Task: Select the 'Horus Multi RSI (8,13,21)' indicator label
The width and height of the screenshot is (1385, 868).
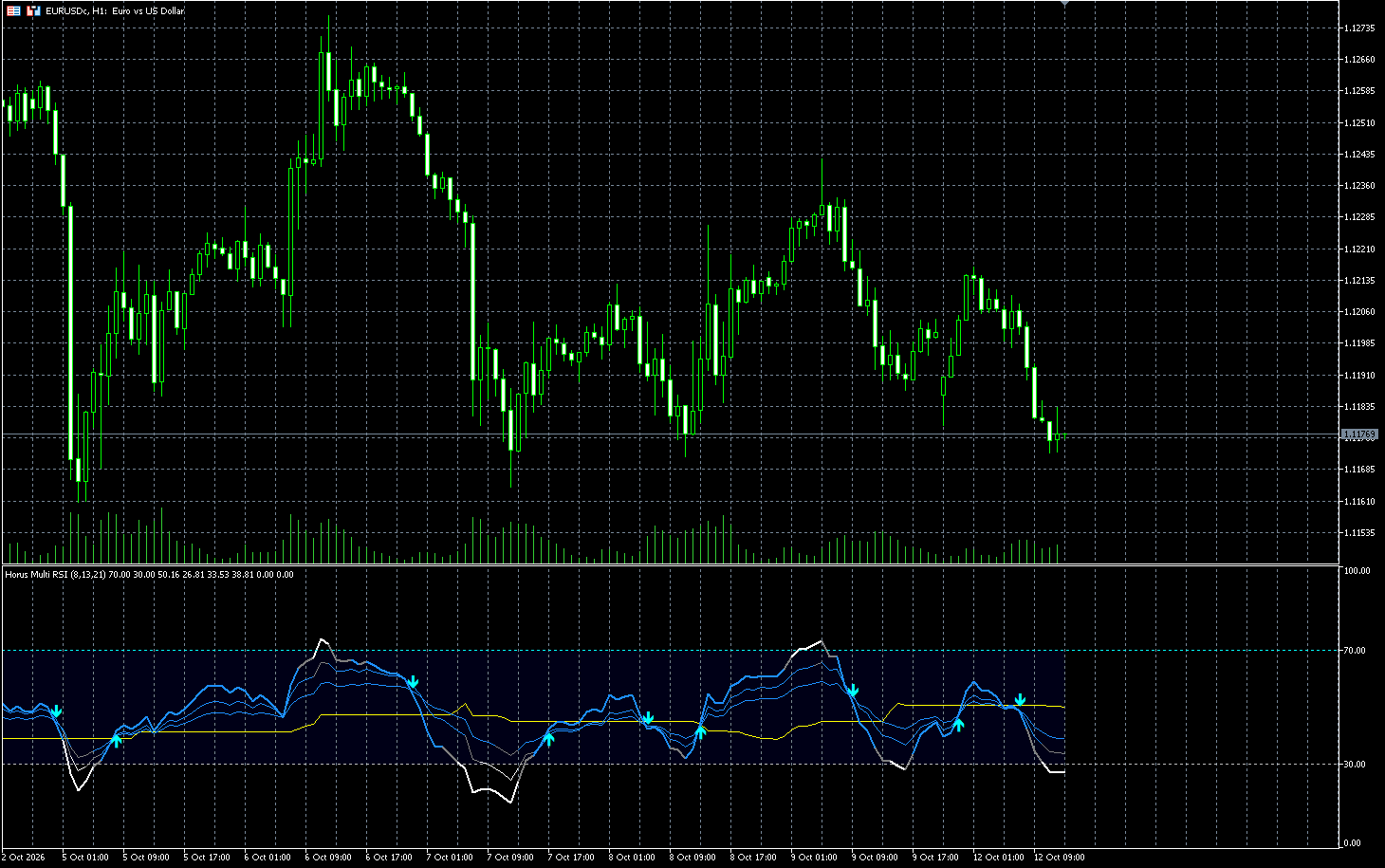Action: click(55, 575)
